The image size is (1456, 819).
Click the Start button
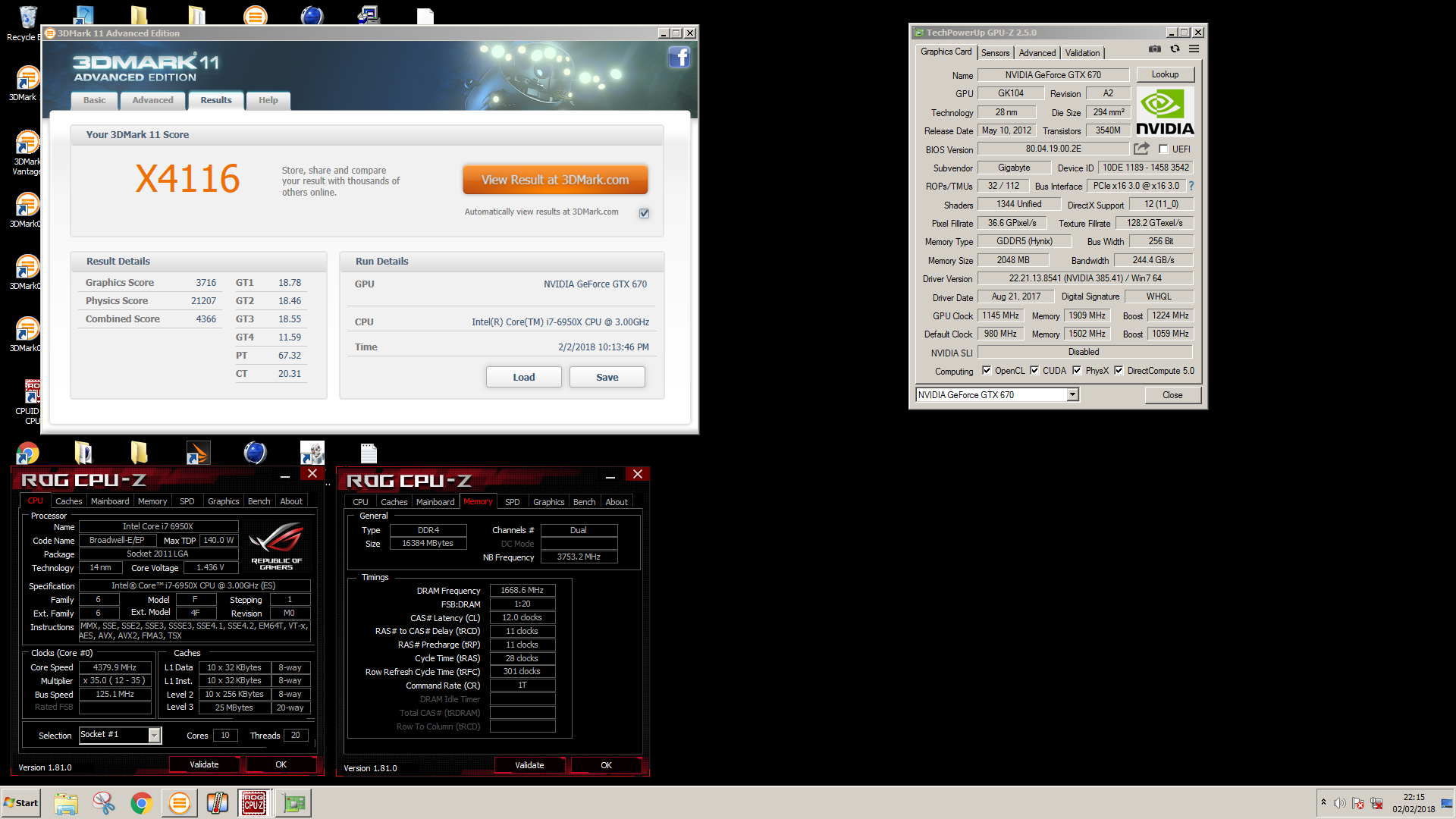pos(21,803)
